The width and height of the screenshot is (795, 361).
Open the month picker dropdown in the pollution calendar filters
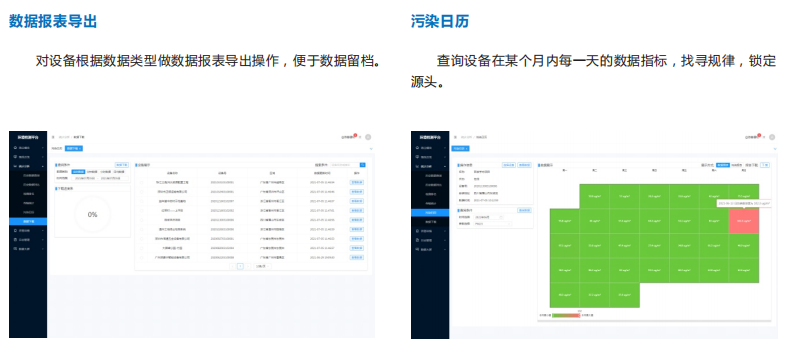pyautogui.click(x=489, y=216)
